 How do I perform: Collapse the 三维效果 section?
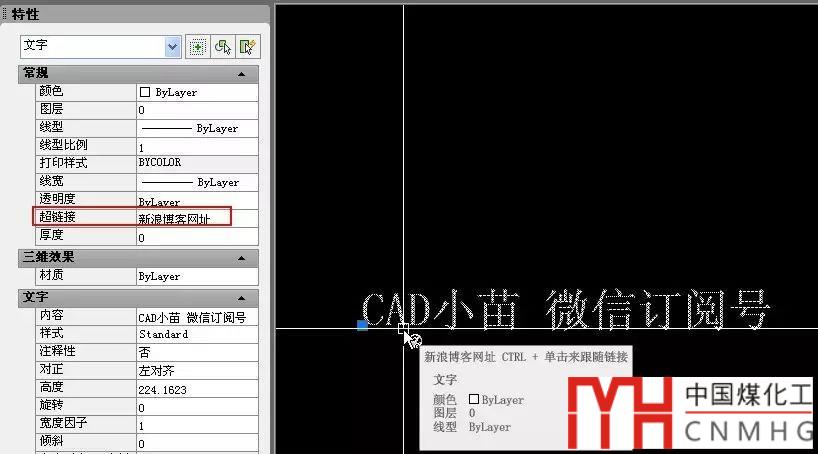click(242, 258)
